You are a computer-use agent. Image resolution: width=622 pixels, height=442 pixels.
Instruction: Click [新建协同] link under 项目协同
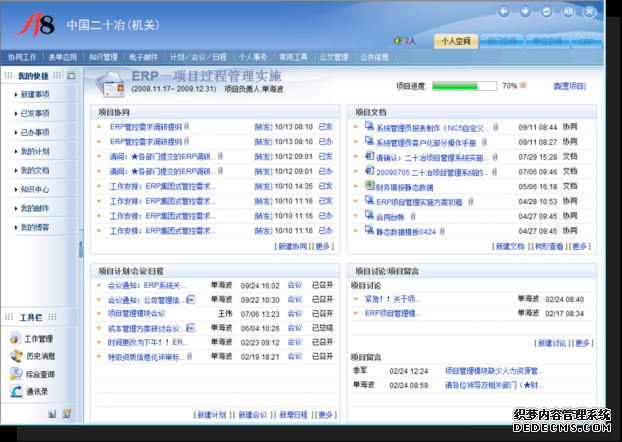pyautogui.click(x=292, y=245)
